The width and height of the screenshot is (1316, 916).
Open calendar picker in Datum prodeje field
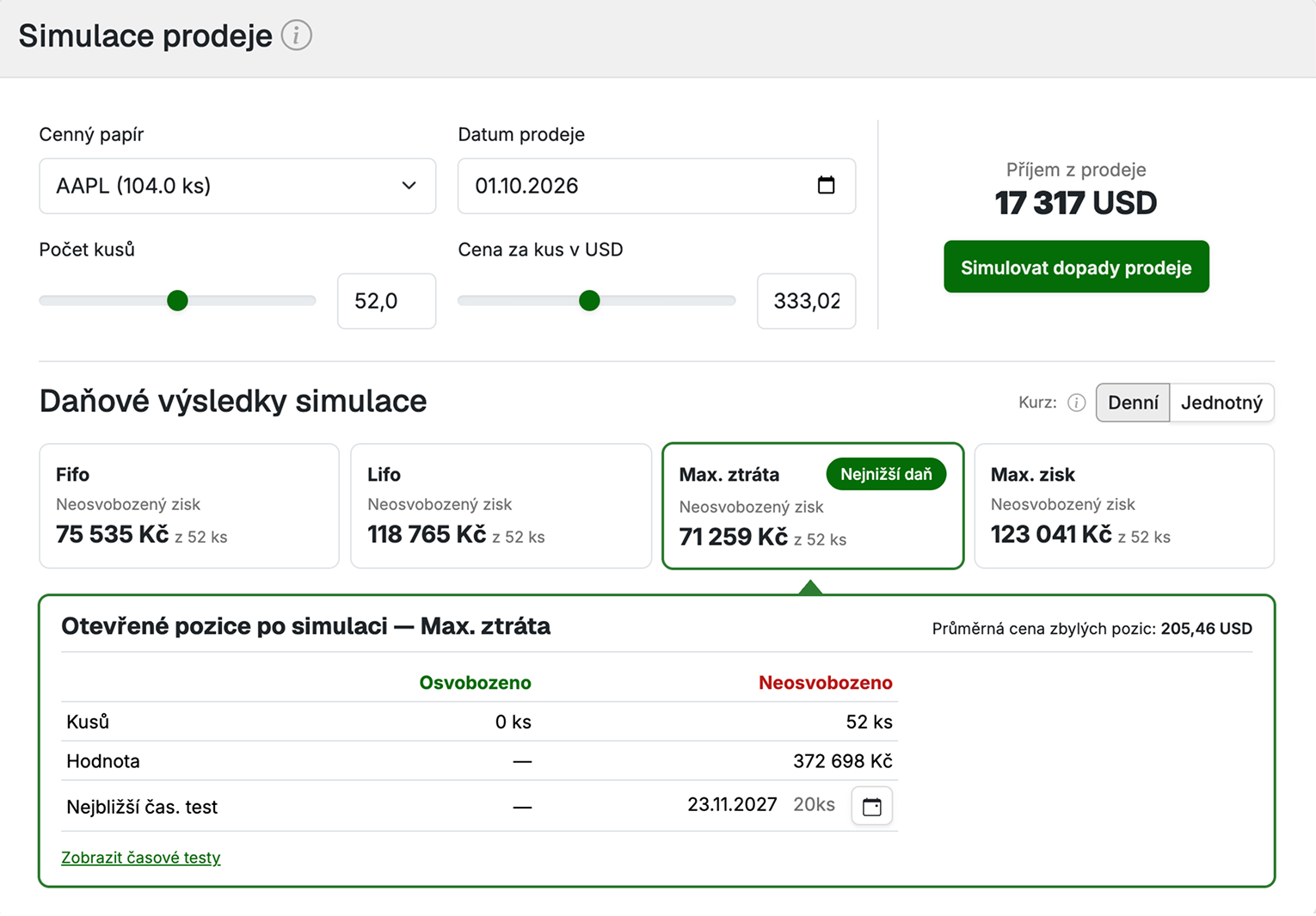(x=826, y=185)
